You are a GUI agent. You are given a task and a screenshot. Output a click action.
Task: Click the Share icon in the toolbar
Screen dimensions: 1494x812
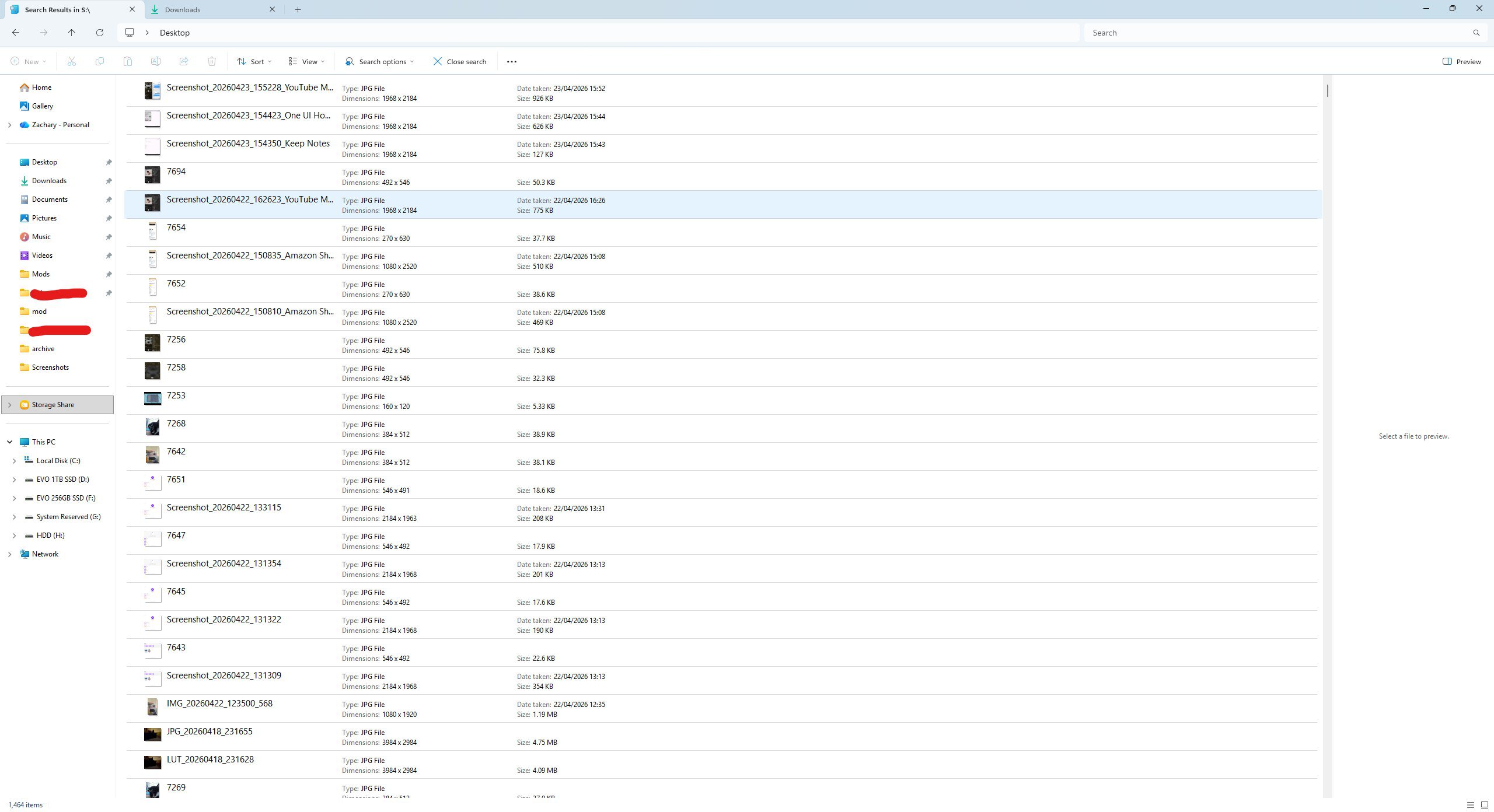184,61
